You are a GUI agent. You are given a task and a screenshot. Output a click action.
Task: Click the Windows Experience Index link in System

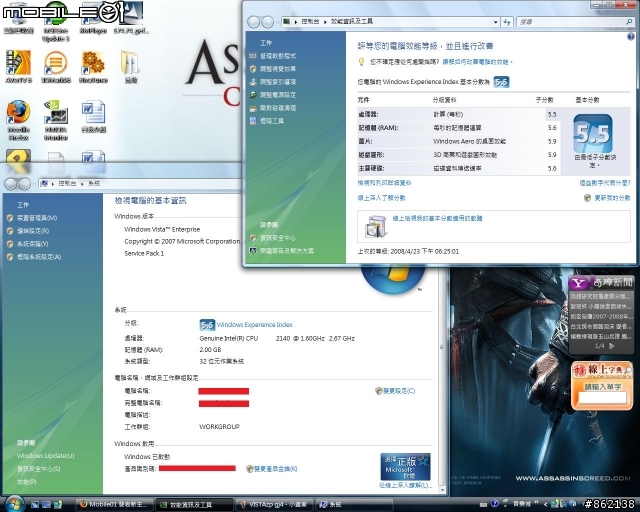(255, 325)
